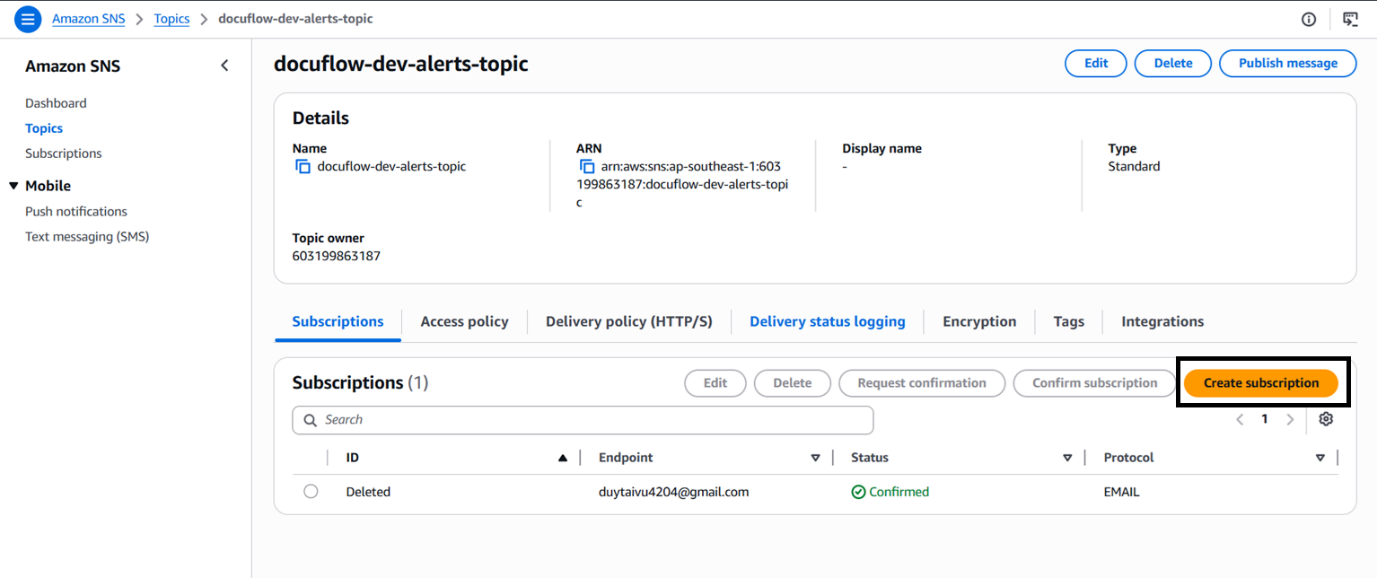Click the ID column header

(353, 458)
